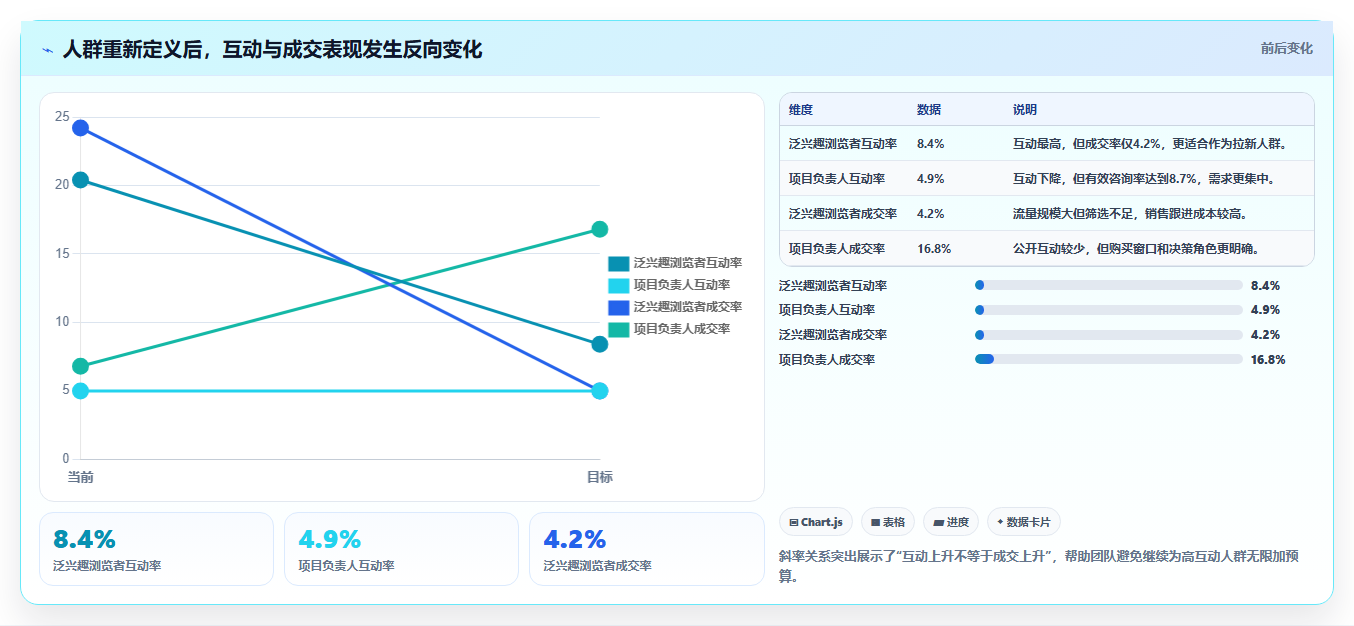Click the 4.9% 项目负责人互动率 card
The height and width of the screenshot is (626, 1354).
pos(401,549)
